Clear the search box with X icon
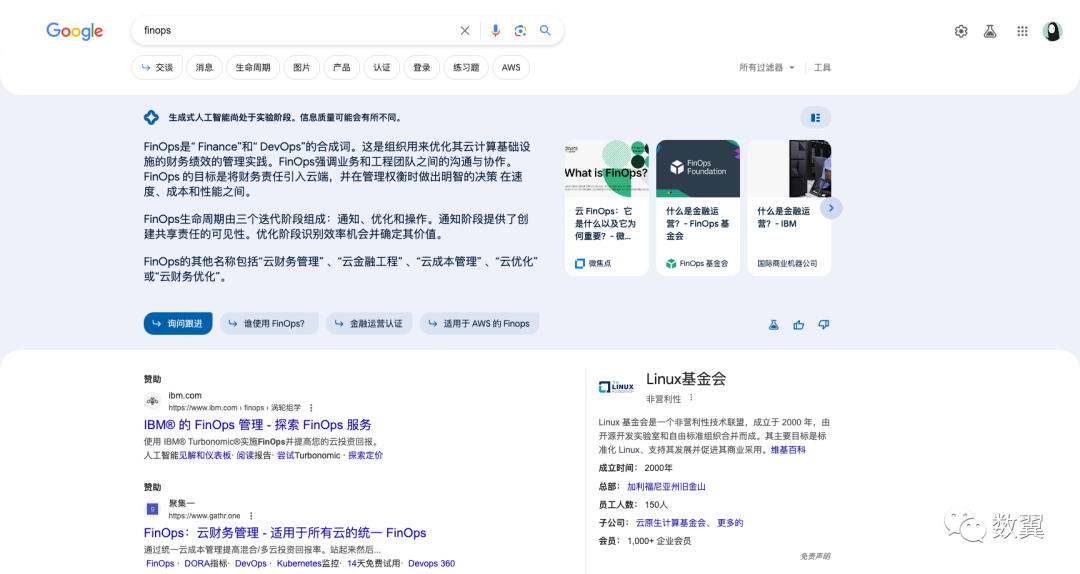This screenshot has width=1080, height=574. pyautogui.click(x=465, y=30)
